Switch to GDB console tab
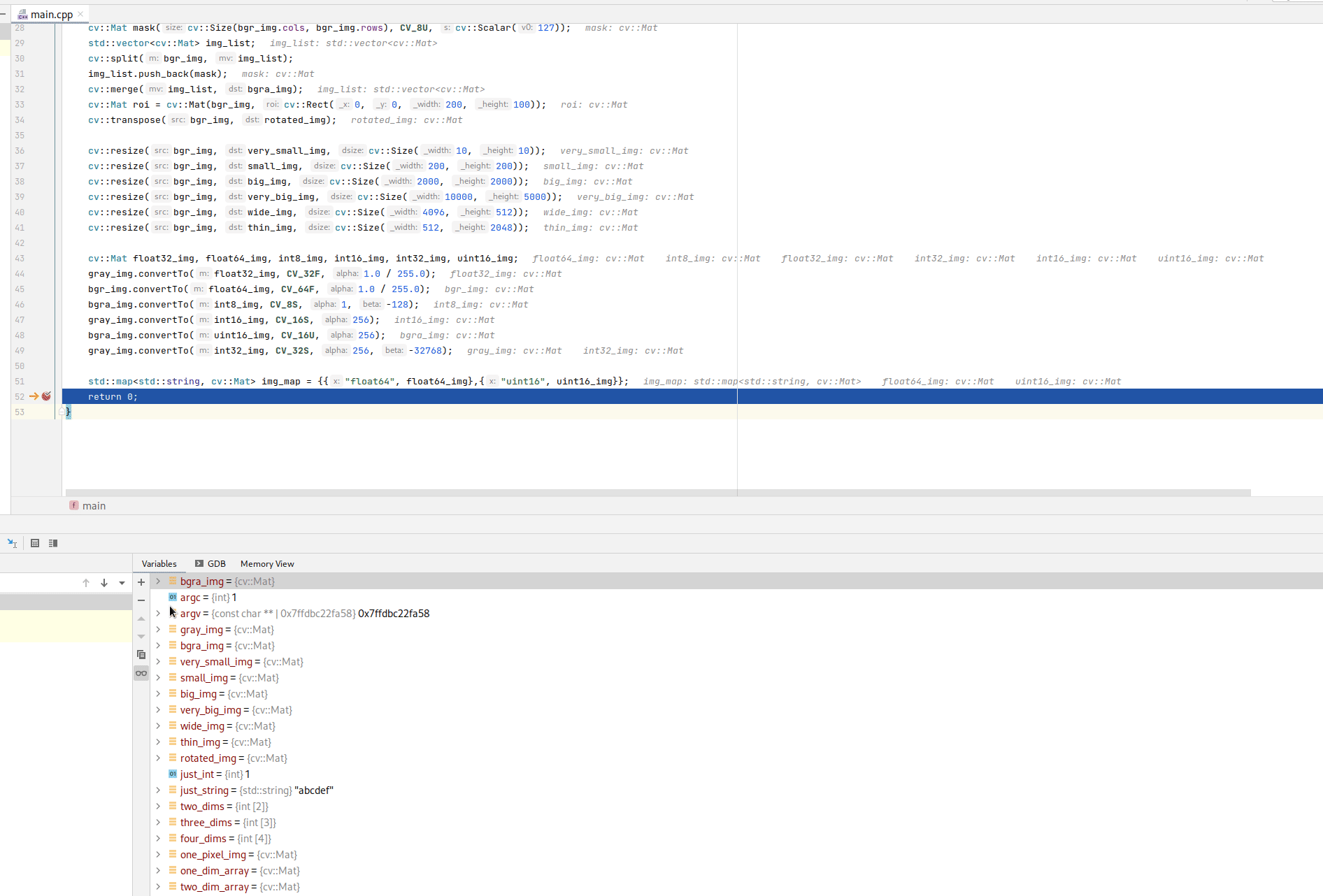This screenshot has height=896, width=1323. pyautogui.click(x=210, y=563)
